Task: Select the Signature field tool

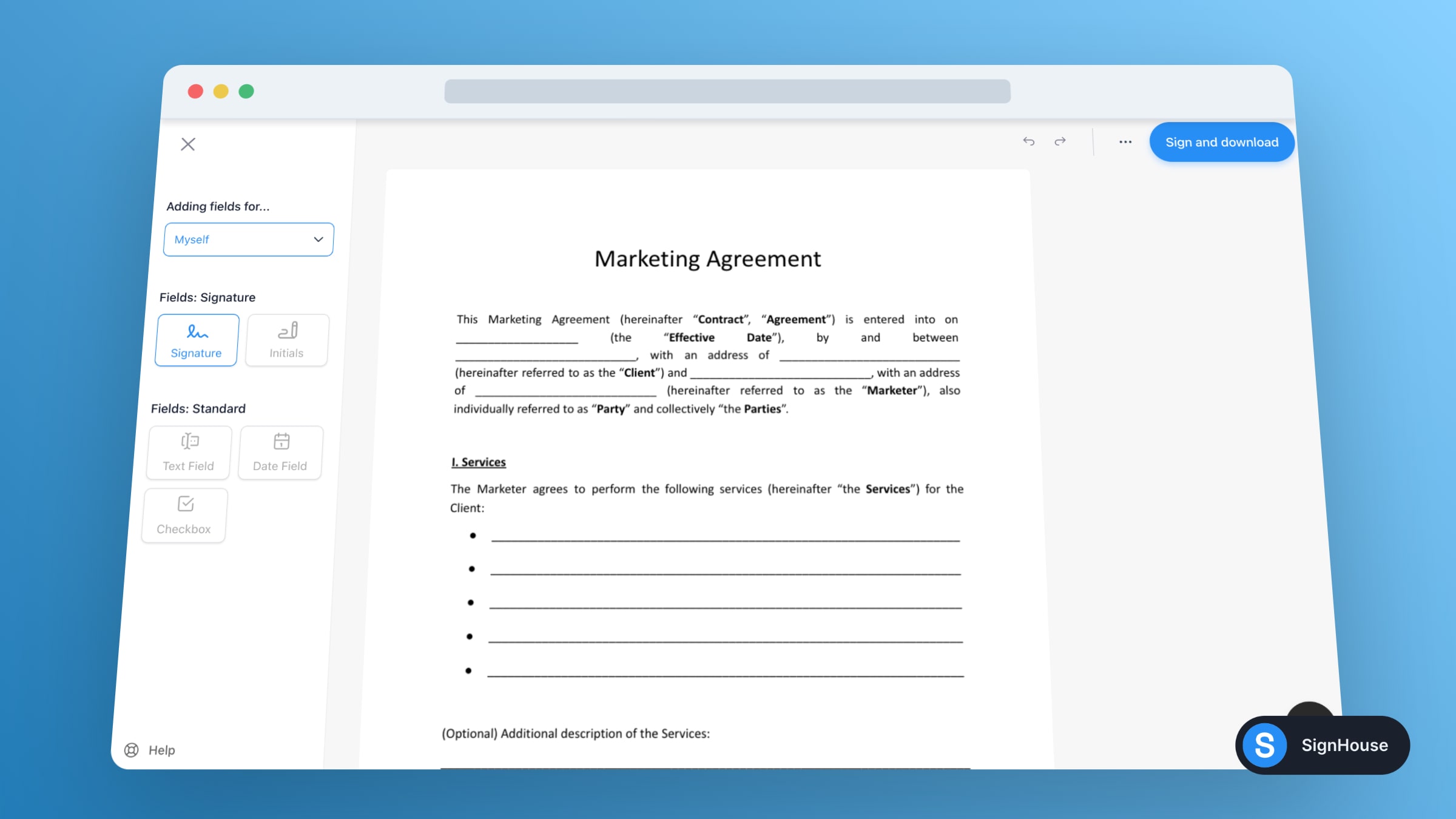Action: (196, 340)
